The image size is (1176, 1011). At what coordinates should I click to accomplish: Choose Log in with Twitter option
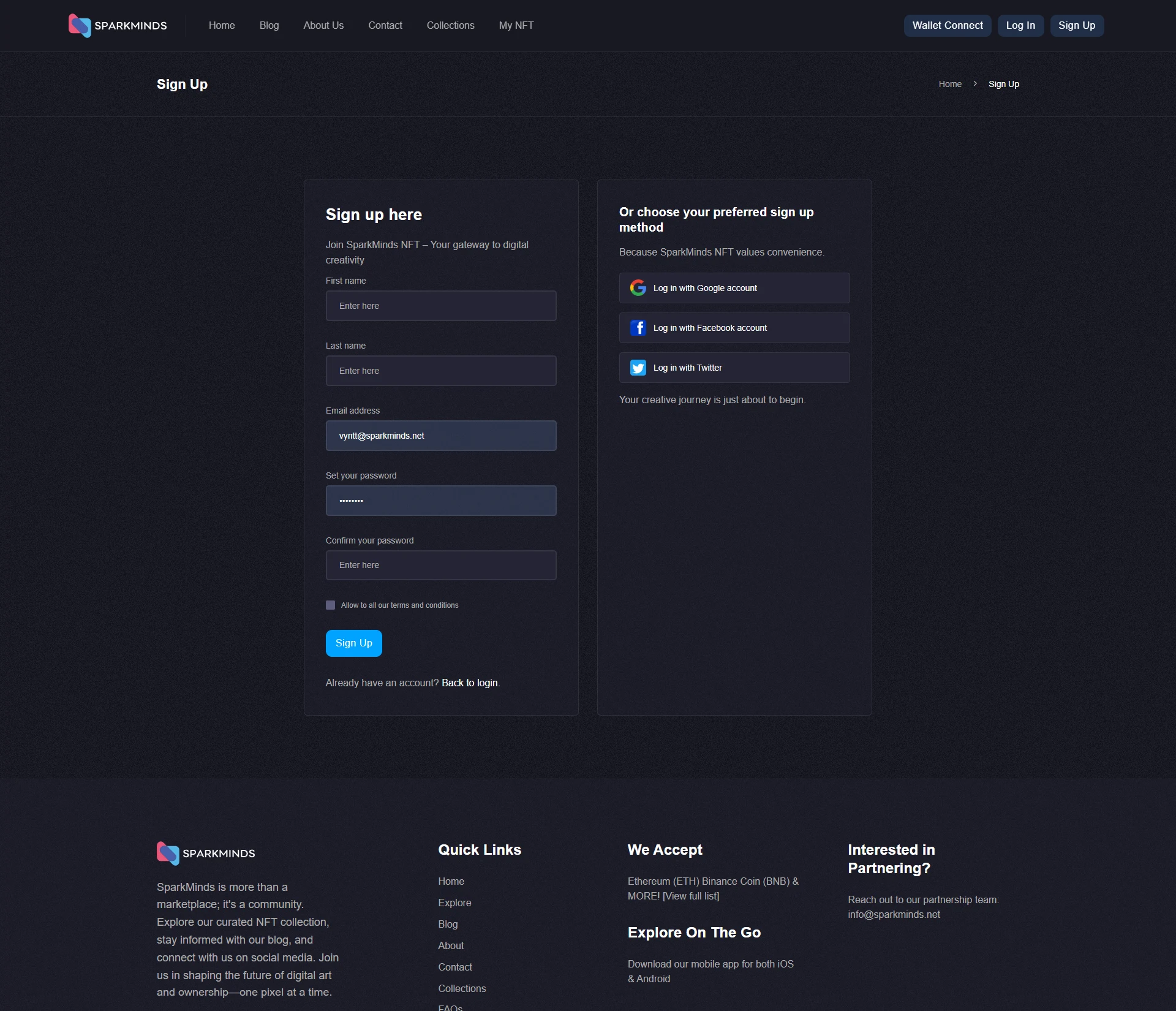click(x=734, y=368)
